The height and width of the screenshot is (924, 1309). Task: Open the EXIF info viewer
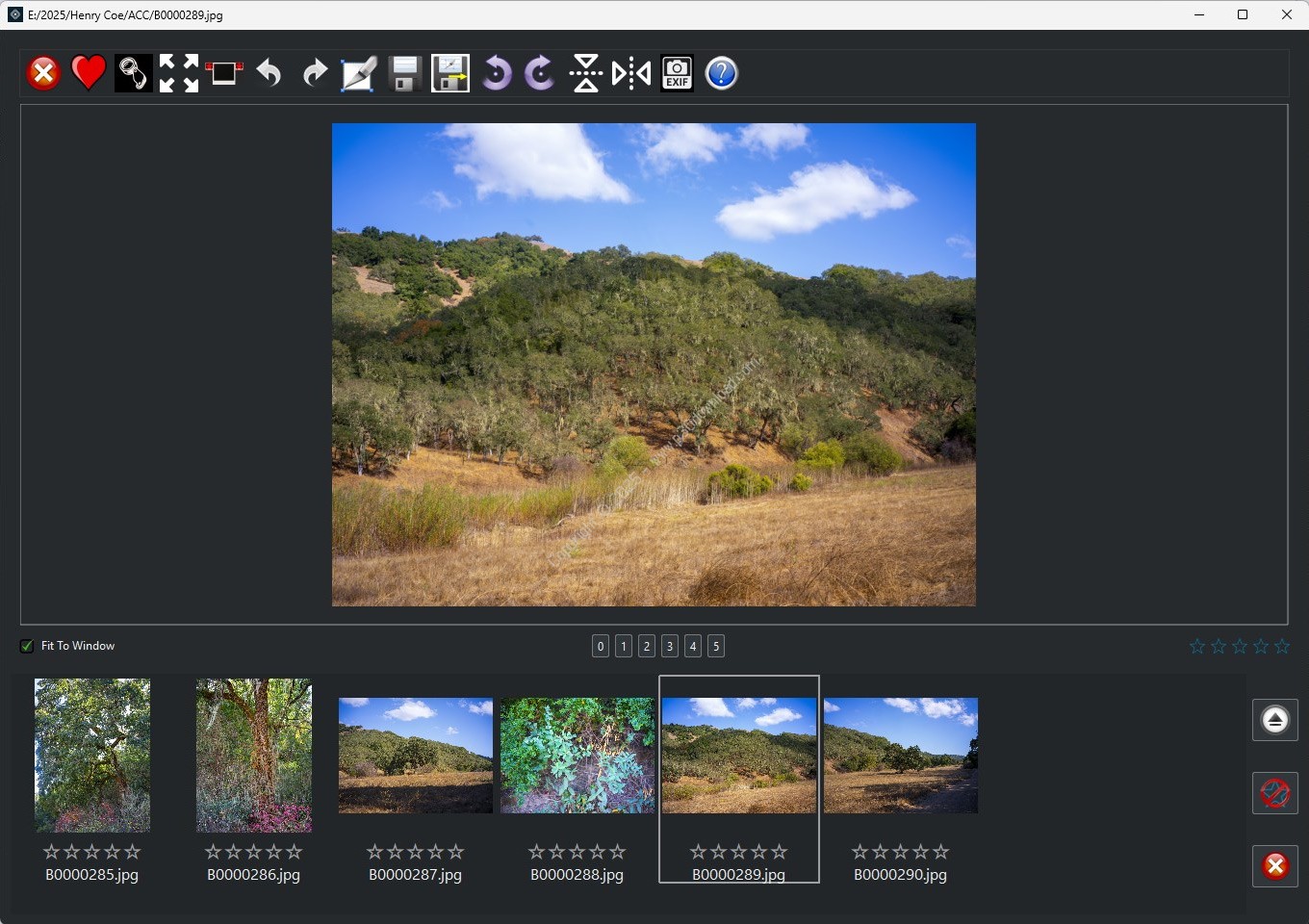pyautogui.click(x=677, y=73)
